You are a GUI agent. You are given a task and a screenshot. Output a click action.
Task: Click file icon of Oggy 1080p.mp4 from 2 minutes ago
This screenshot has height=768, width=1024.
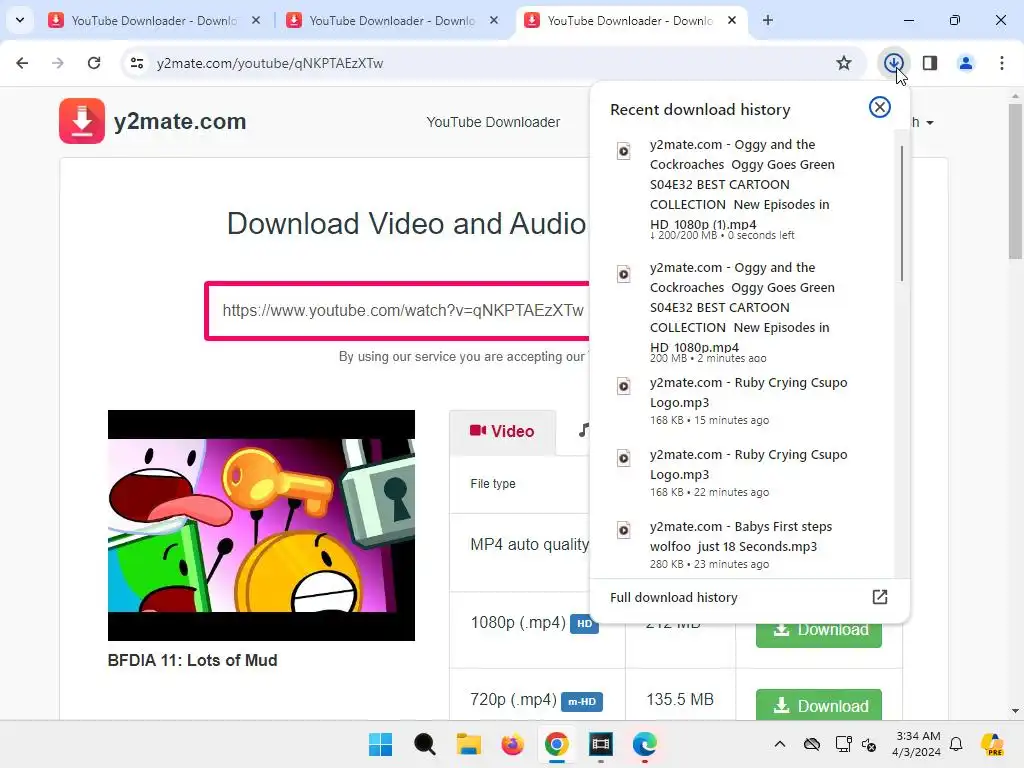(624, 274)
